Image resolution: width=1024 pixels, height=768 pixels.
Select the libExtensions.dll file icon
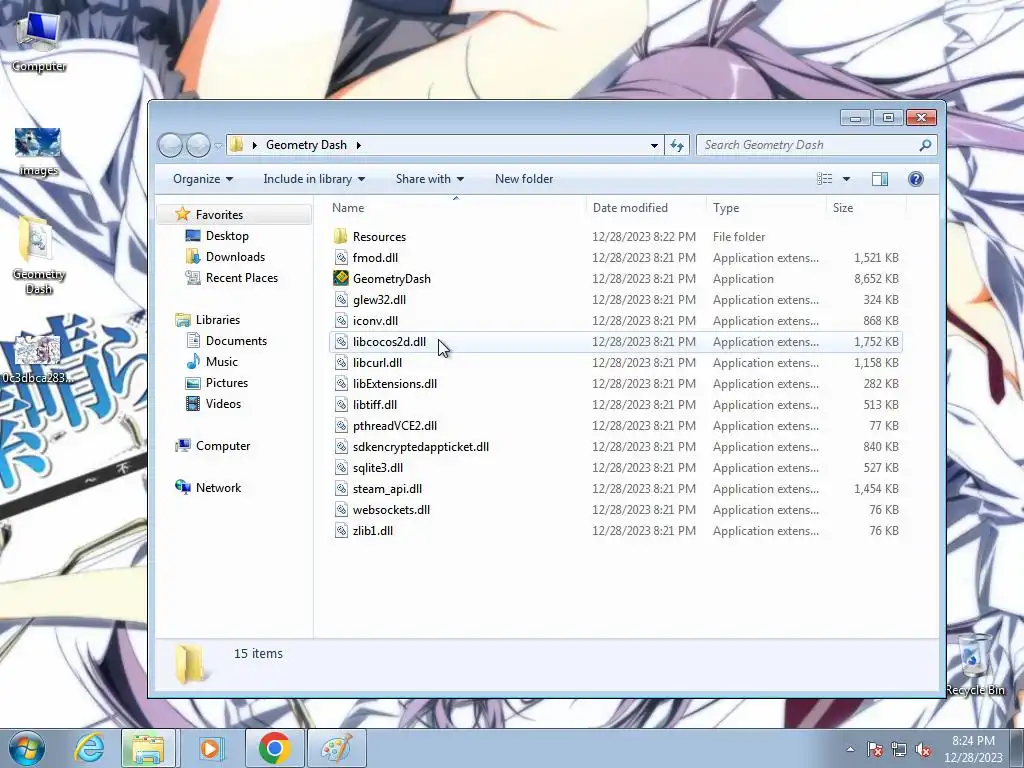point(341,383)
